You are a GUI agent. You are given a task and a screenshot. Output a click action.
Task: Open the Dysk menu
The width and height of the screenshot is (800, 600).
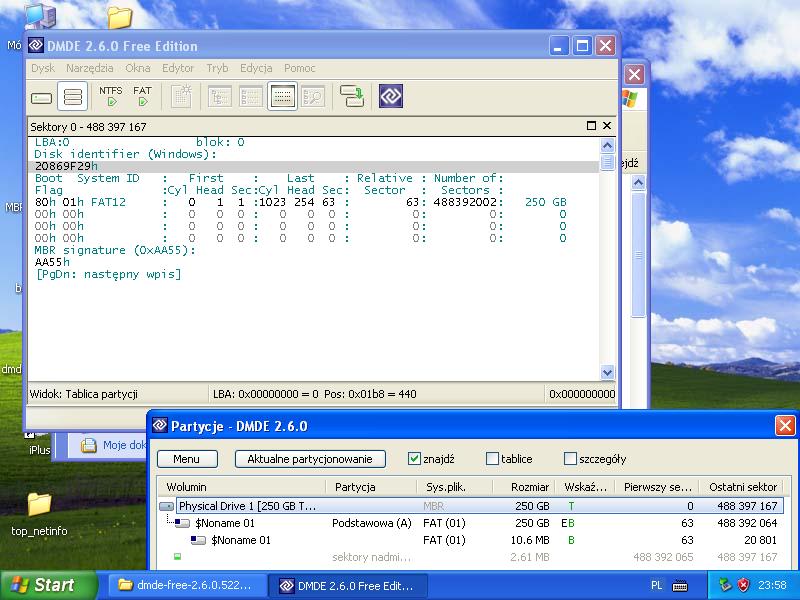(x=43, y=68)
